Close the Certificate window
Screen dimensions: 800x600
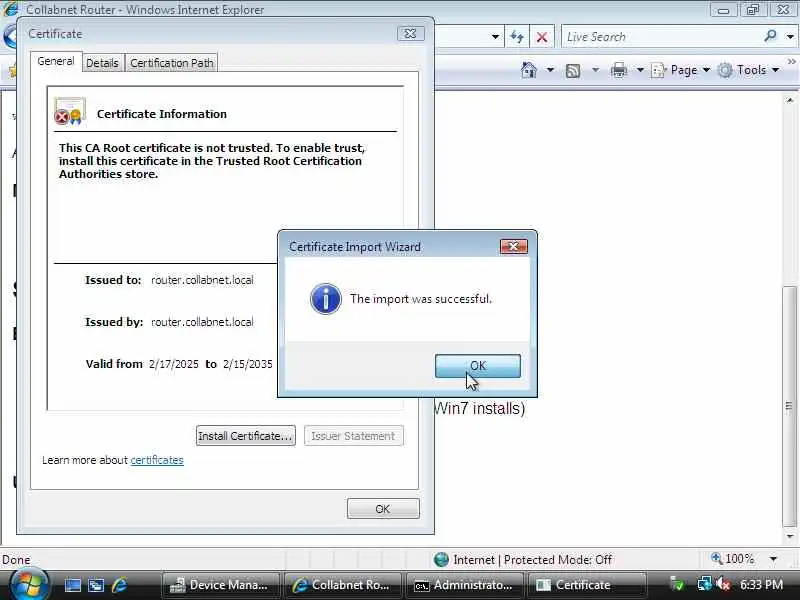click(x=410, y=34)
